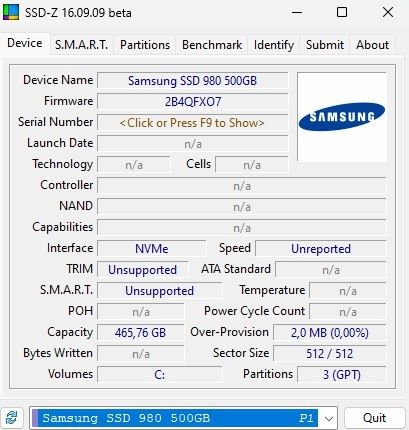The height and width of the screenshot is (430, 409).
Task: Click the Temperature n/a field
Action: click(x=348, y=291)
